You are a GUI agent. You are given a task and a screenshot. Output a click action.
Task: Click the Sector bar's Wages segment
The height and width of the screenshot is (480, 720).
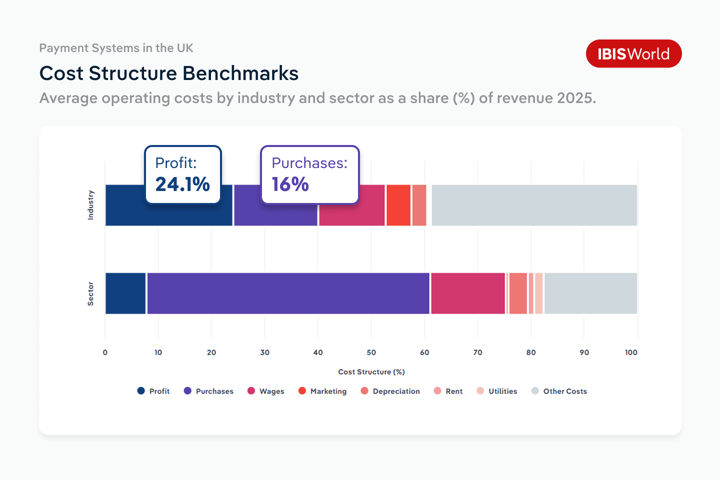(467, 293)
